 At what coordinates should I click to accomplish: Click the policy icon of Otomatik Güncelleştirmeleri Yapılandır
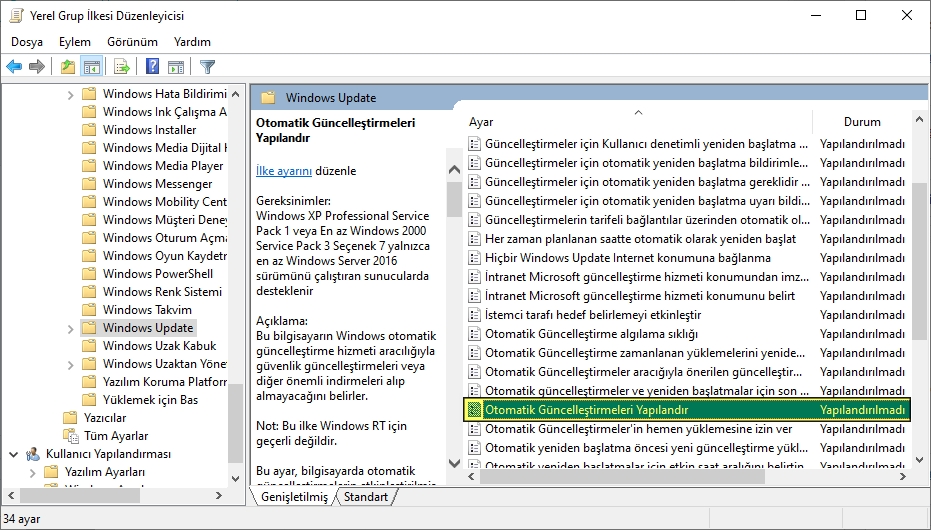click(x=474, y=410)
